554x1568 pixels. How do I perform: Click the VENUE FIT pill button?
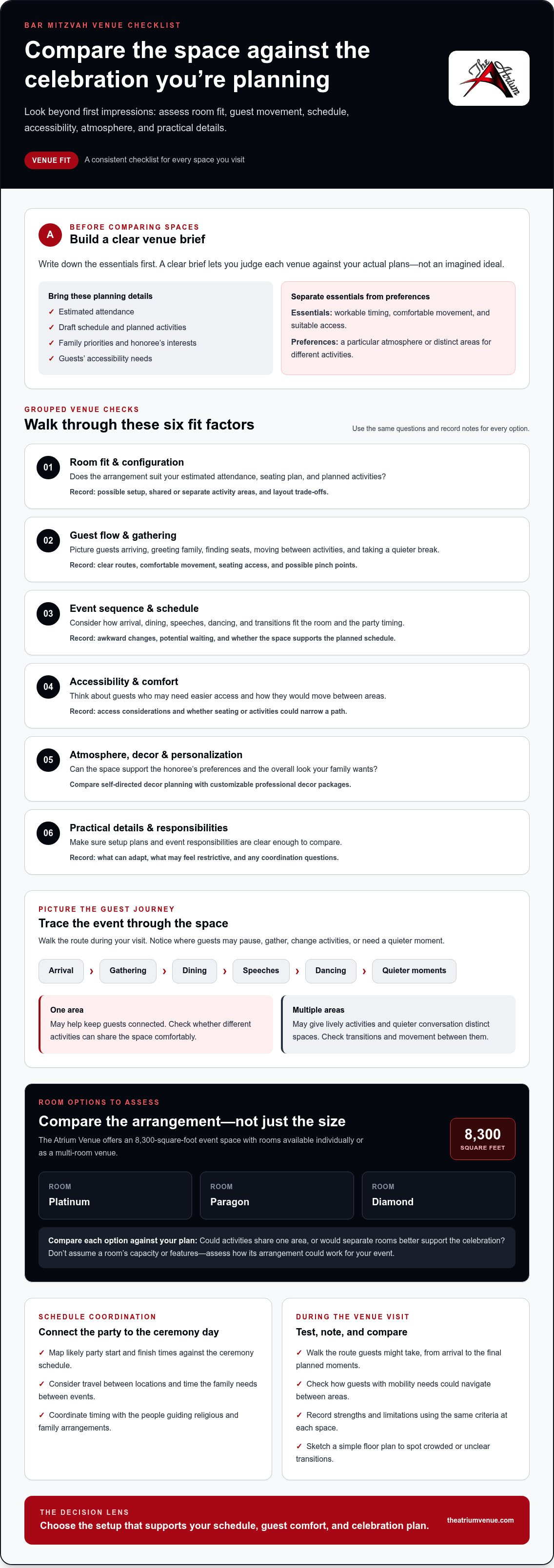pos(51,160)
